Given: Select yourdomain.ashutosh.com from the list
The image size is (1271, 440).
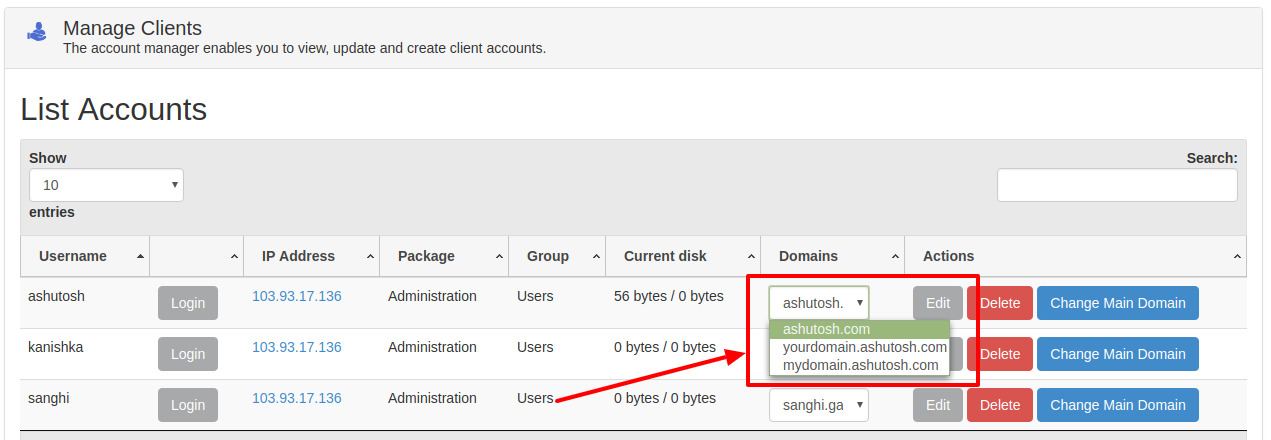Looking at the screenshot, I should click(x=864, y=347).
